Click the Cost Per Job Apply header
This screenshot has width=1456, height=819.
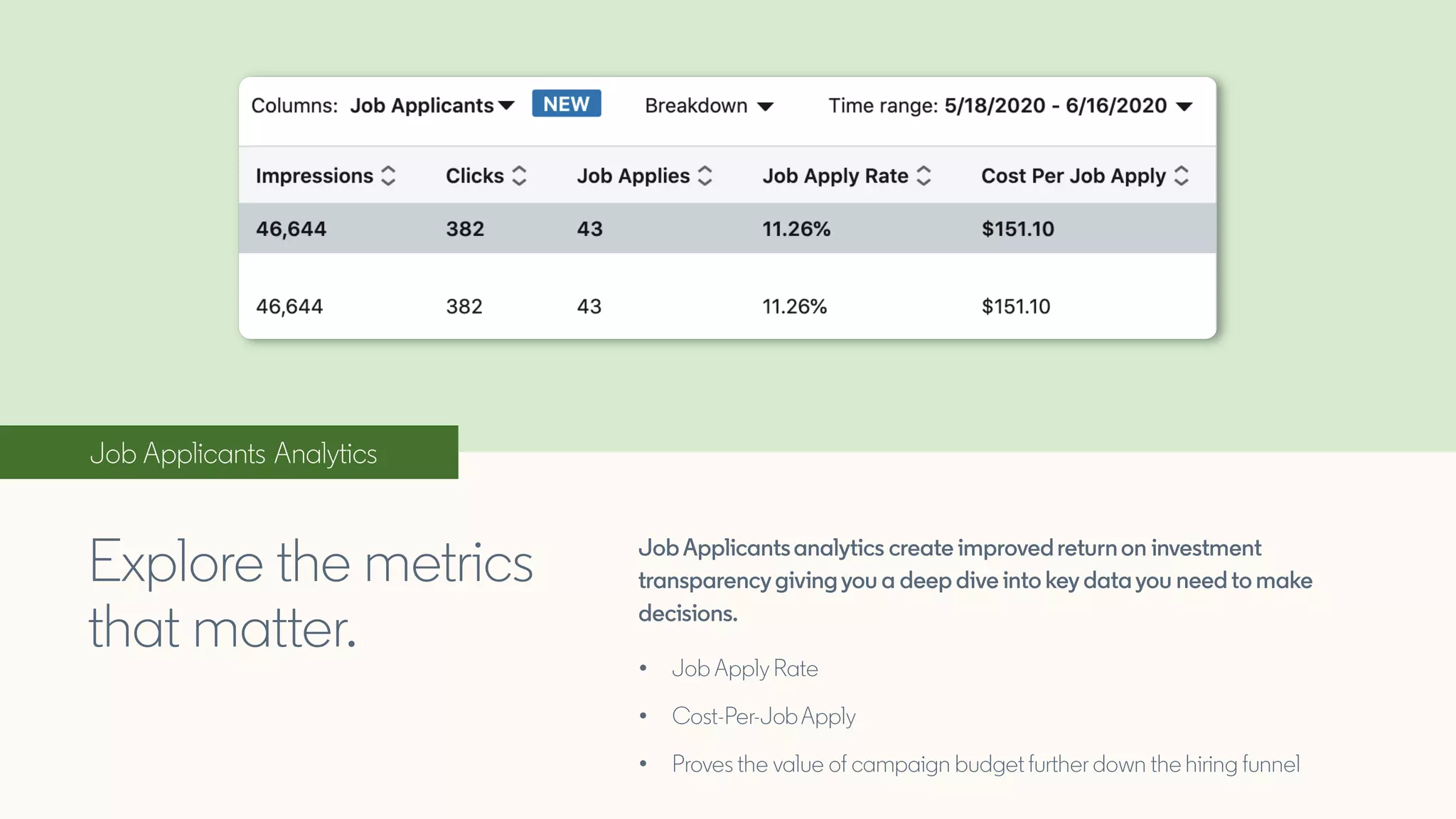pyautogui.click(x=1074, y=176)
